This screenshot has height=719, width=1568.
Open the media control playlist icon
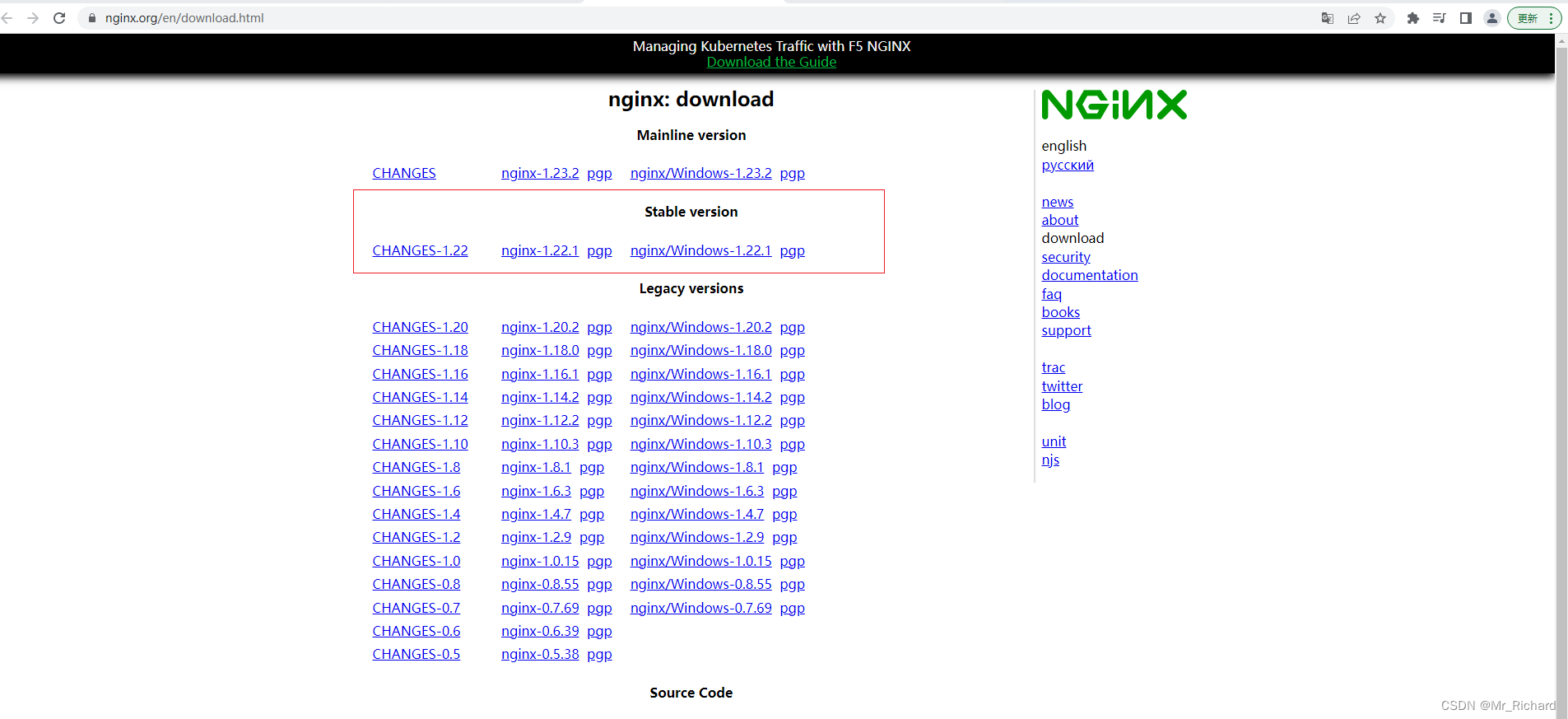[x=1440, y=18]
